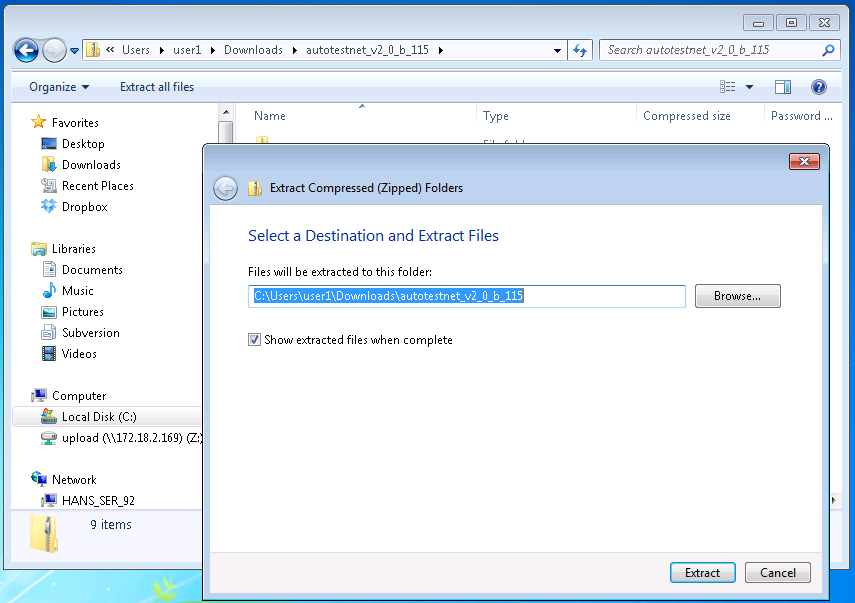Click the Dropbox icon in Favorites
Image resolution: width=855 pixels, height=603 pixels.
coord(49,207)
